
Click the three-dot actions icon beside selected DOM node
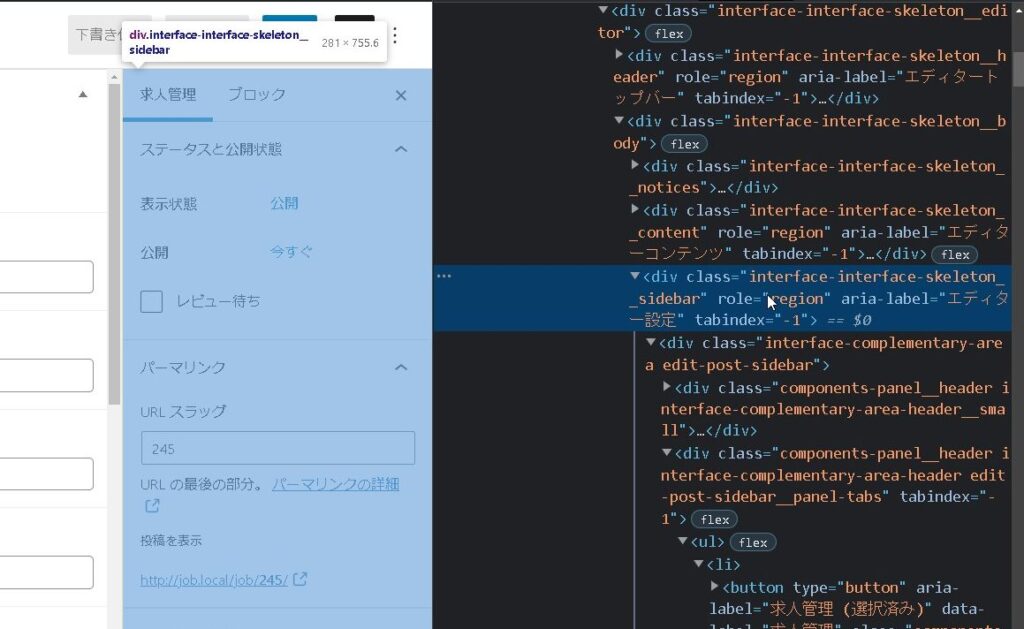[x=444, y=276]
